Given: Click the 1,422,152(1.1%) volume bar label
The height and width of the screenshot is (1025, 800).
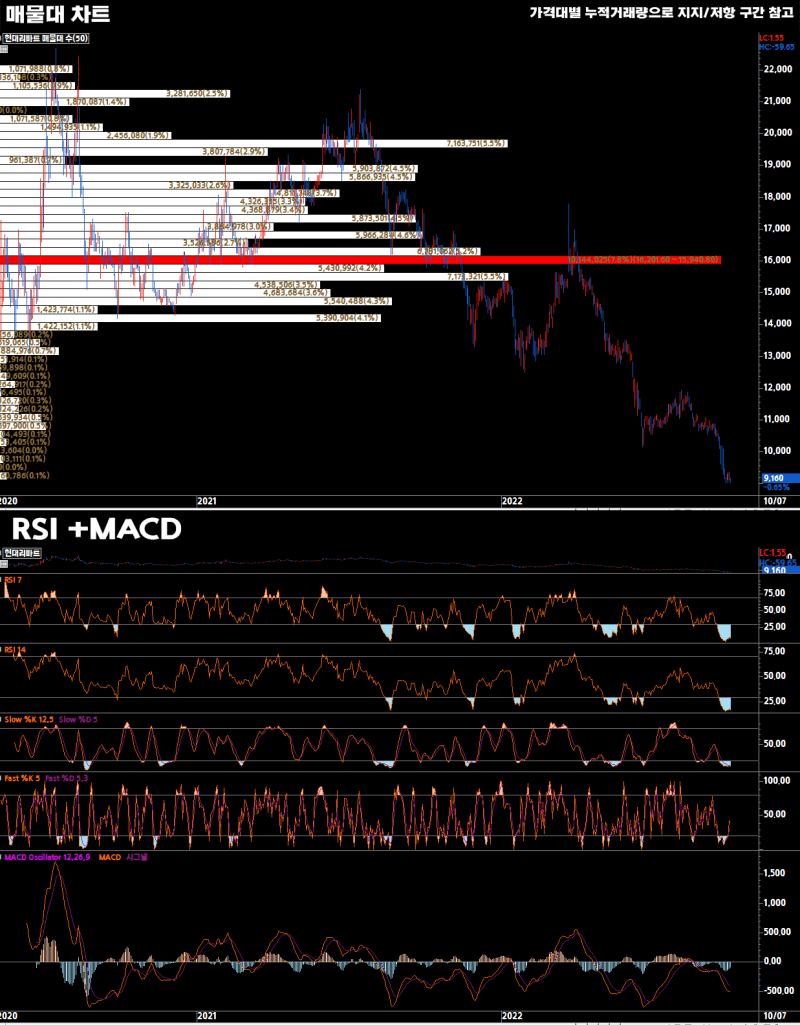Looking at the screenshot, I should [66, 326].
